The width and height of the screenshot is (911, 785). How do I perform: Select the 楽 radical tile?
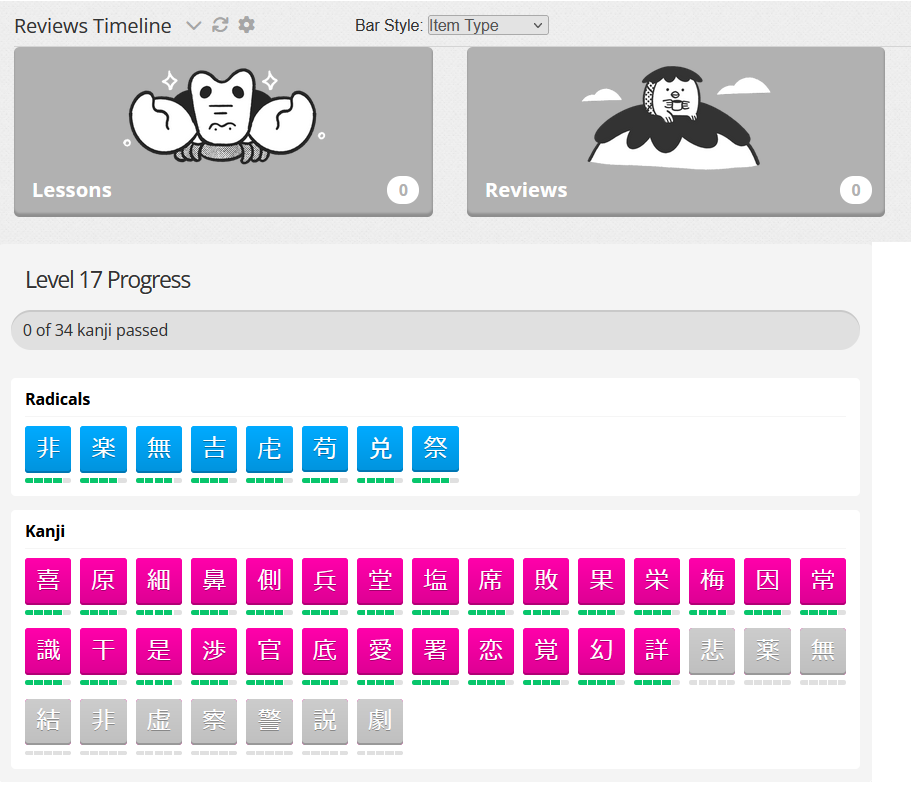(x=103, y=449)
